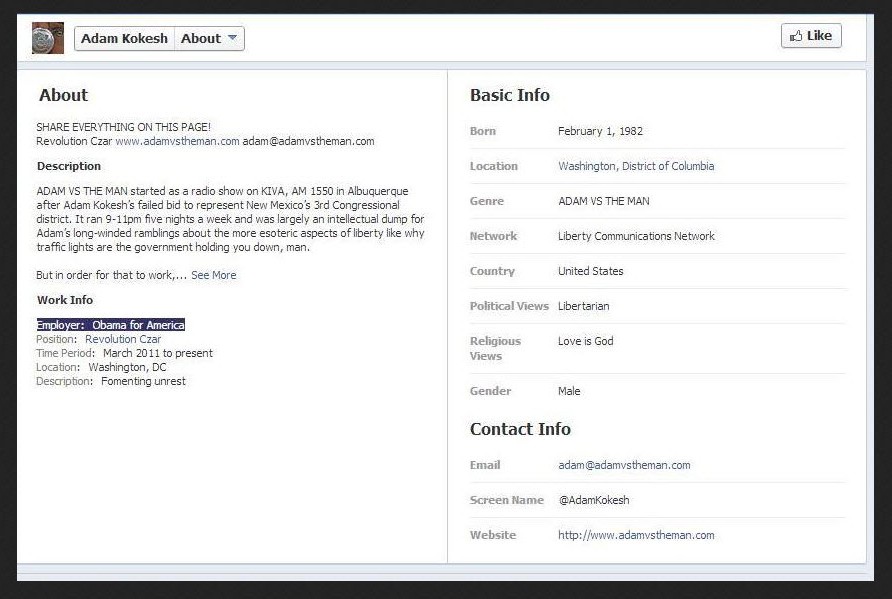Click the Love is God religious views

[585, 341]
